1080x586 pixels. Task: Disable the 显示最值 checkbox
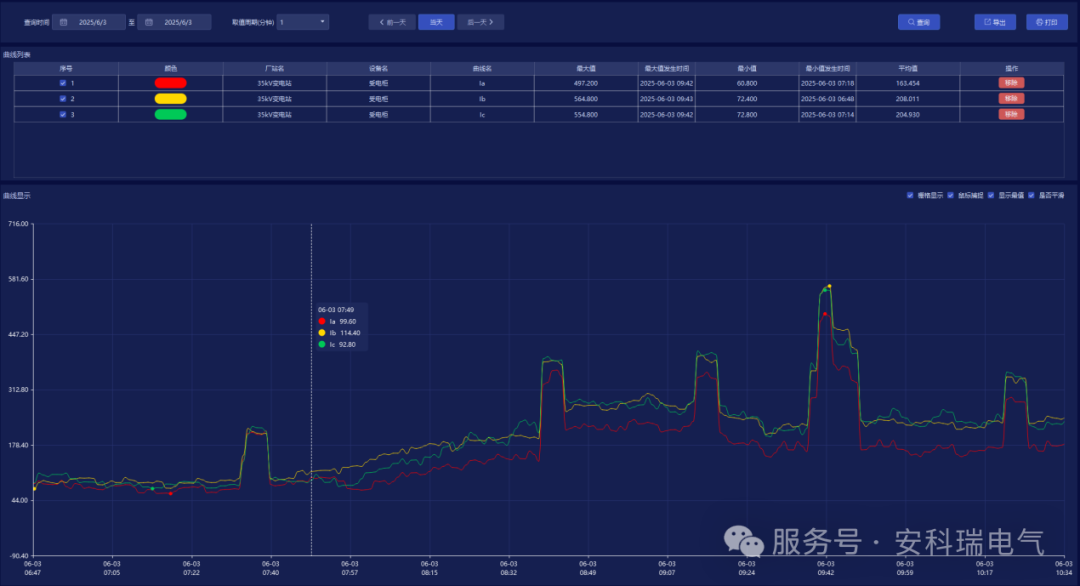tap(990, 195)
